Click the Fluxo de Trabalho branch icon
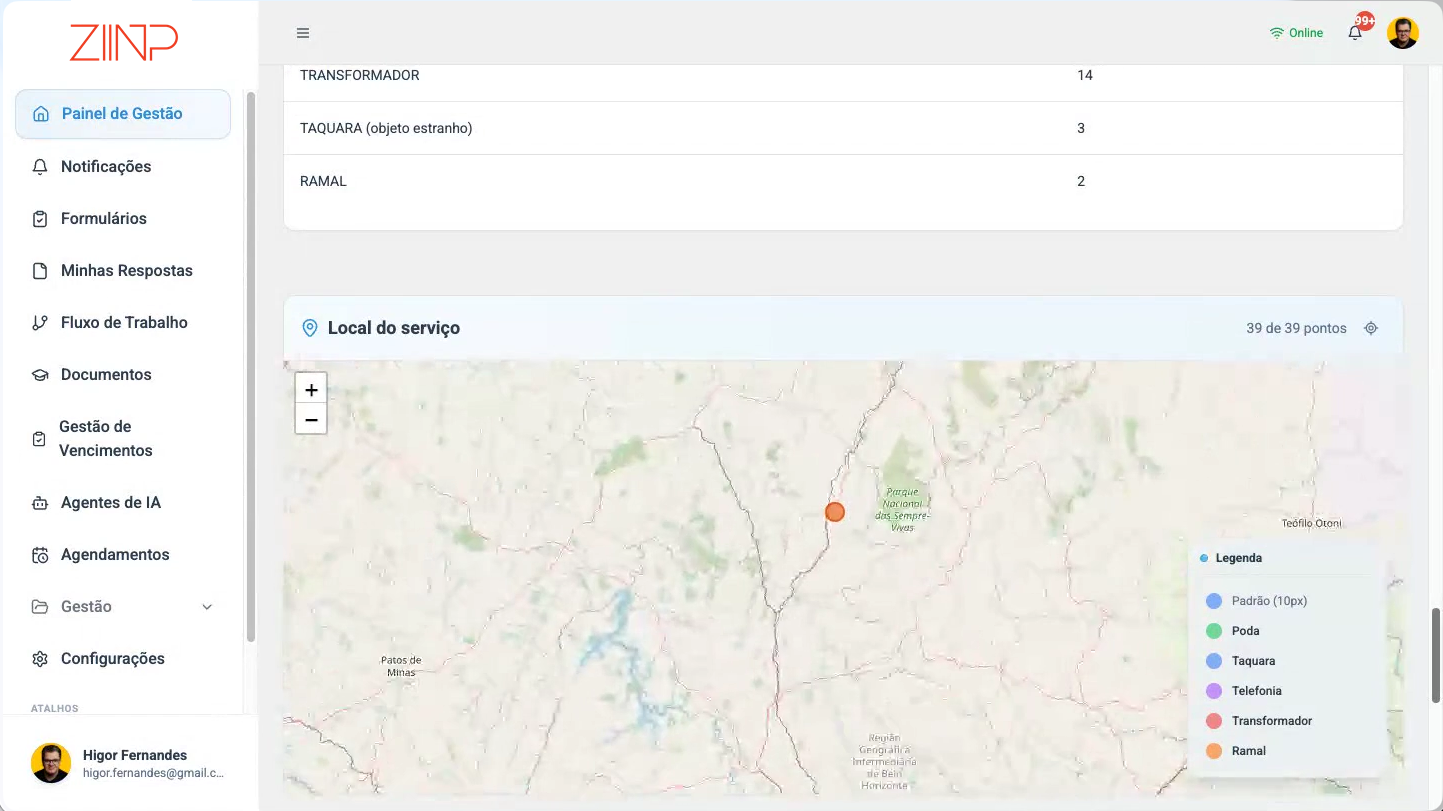Screen dimensions: 1443x811 click(40, 323)
